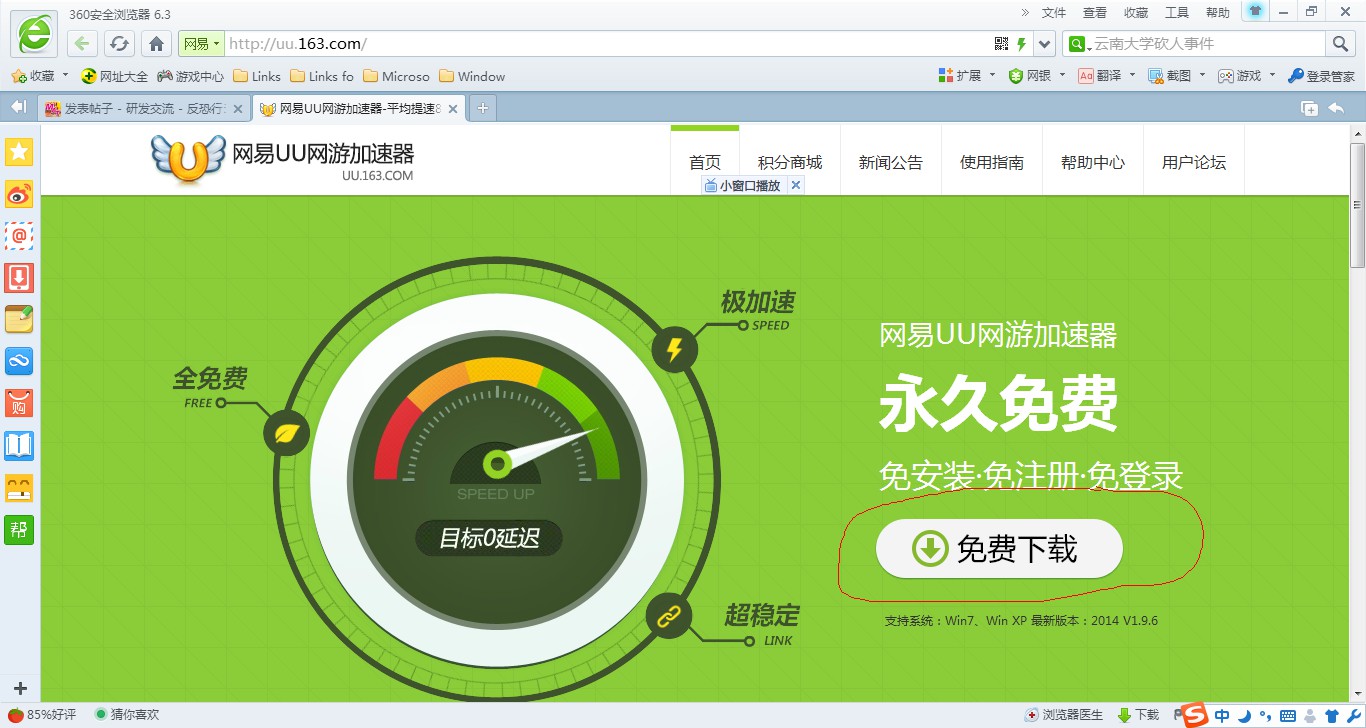The width and height of the screenshot is (1366, 728).
Task: Open the 文件 menu
Action: point(1054,13)
